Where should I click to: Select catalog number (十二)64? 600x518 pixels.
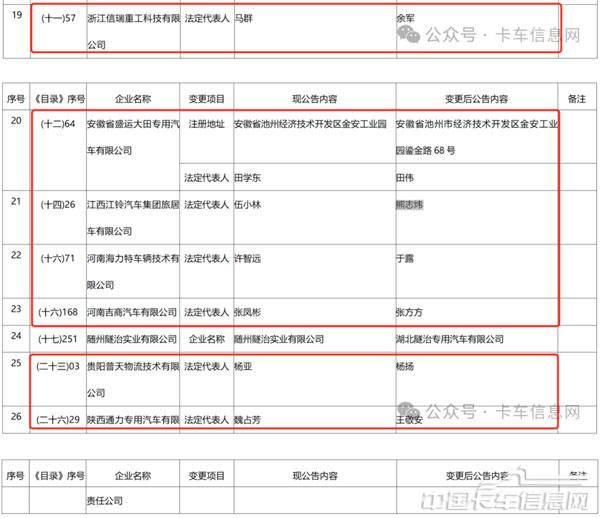[x=58, y=124]
